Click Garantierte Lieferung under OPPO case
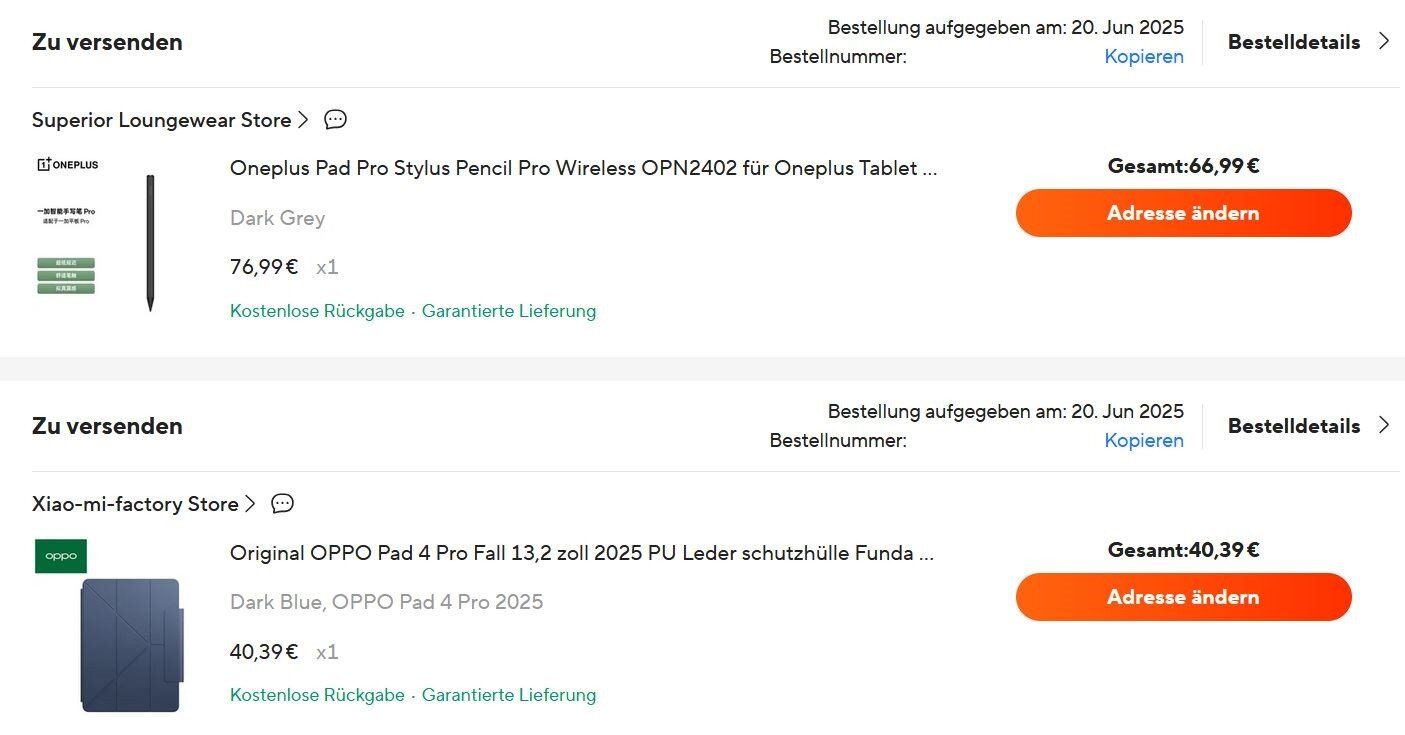The width and height of the screenshot is (1405, 735). point(508,695)
